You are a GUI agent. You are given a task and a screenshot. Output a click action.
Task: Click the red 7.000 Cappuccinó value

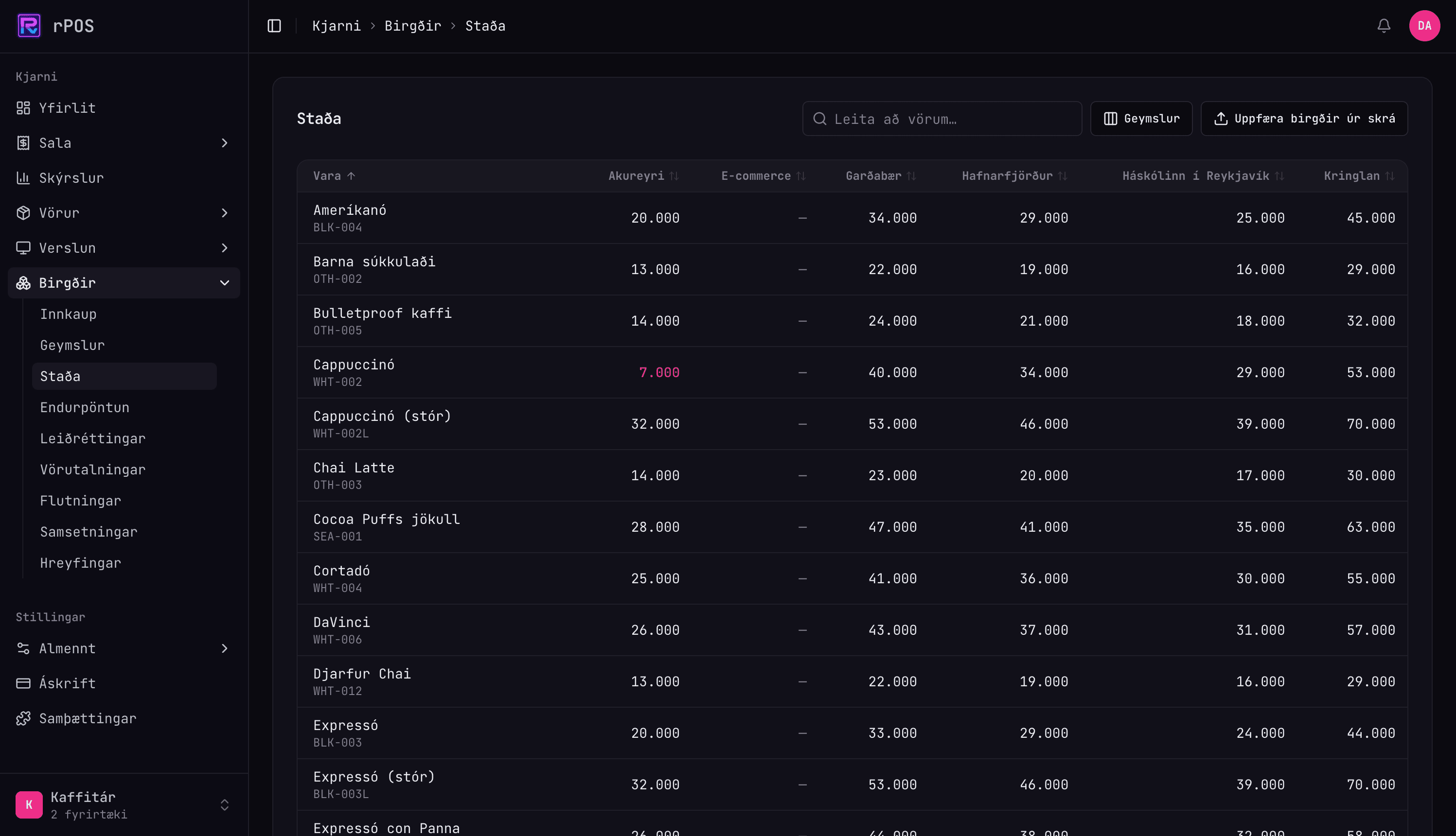click(659, 373)
